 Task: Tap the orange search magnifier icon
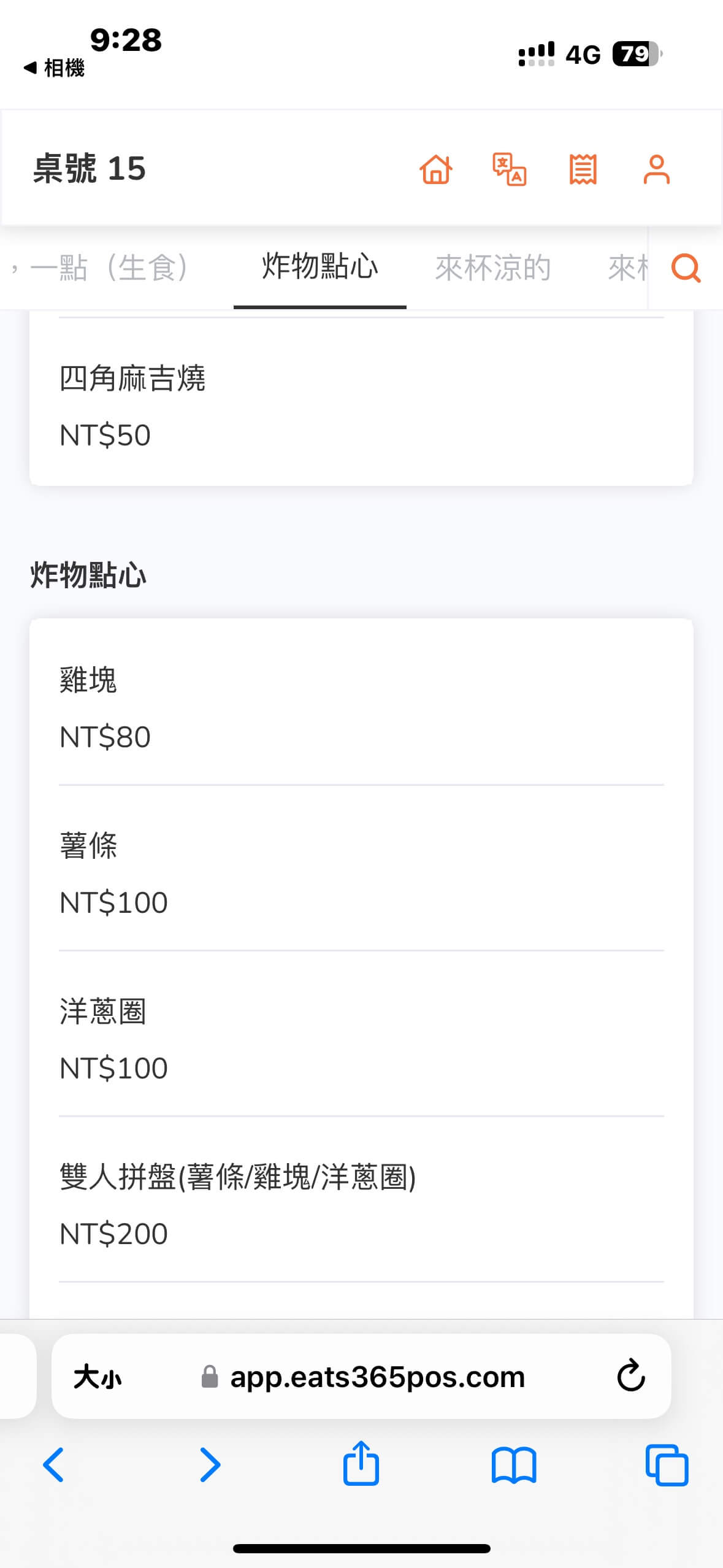point(686,268)
